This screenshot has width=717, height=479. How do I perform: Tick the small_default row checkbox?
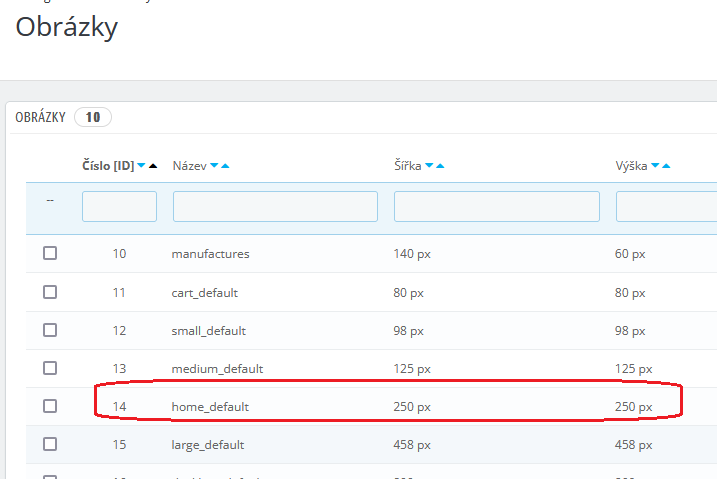(50, 330)
